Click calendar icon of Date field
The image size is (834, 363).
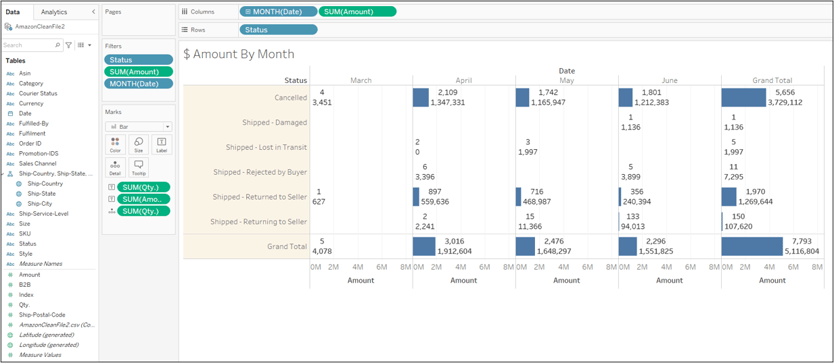pos(10,113)
